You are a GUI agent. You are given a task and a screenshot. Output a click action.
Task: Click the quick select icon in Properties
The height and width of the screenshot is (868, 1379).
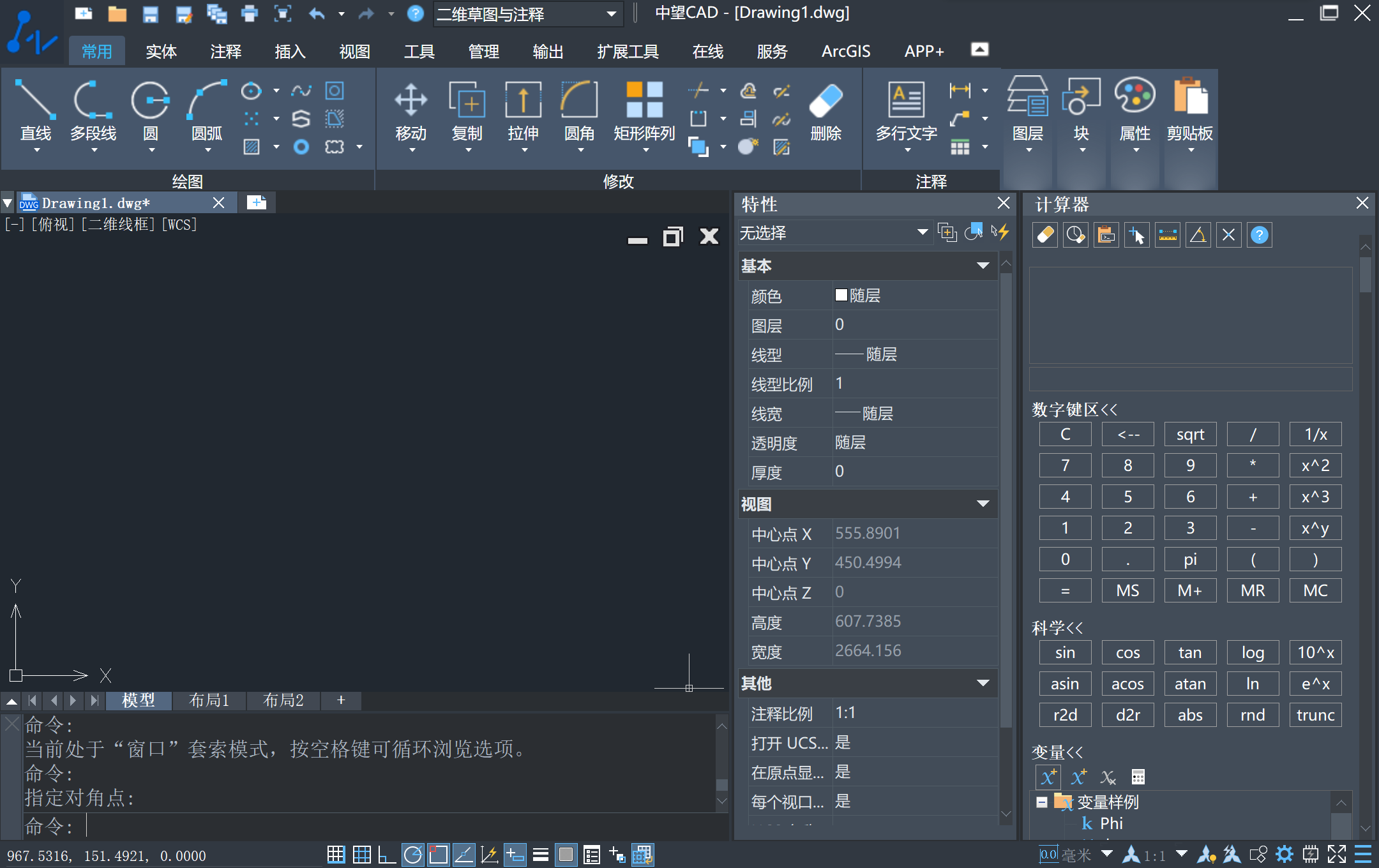(1000, 232)
